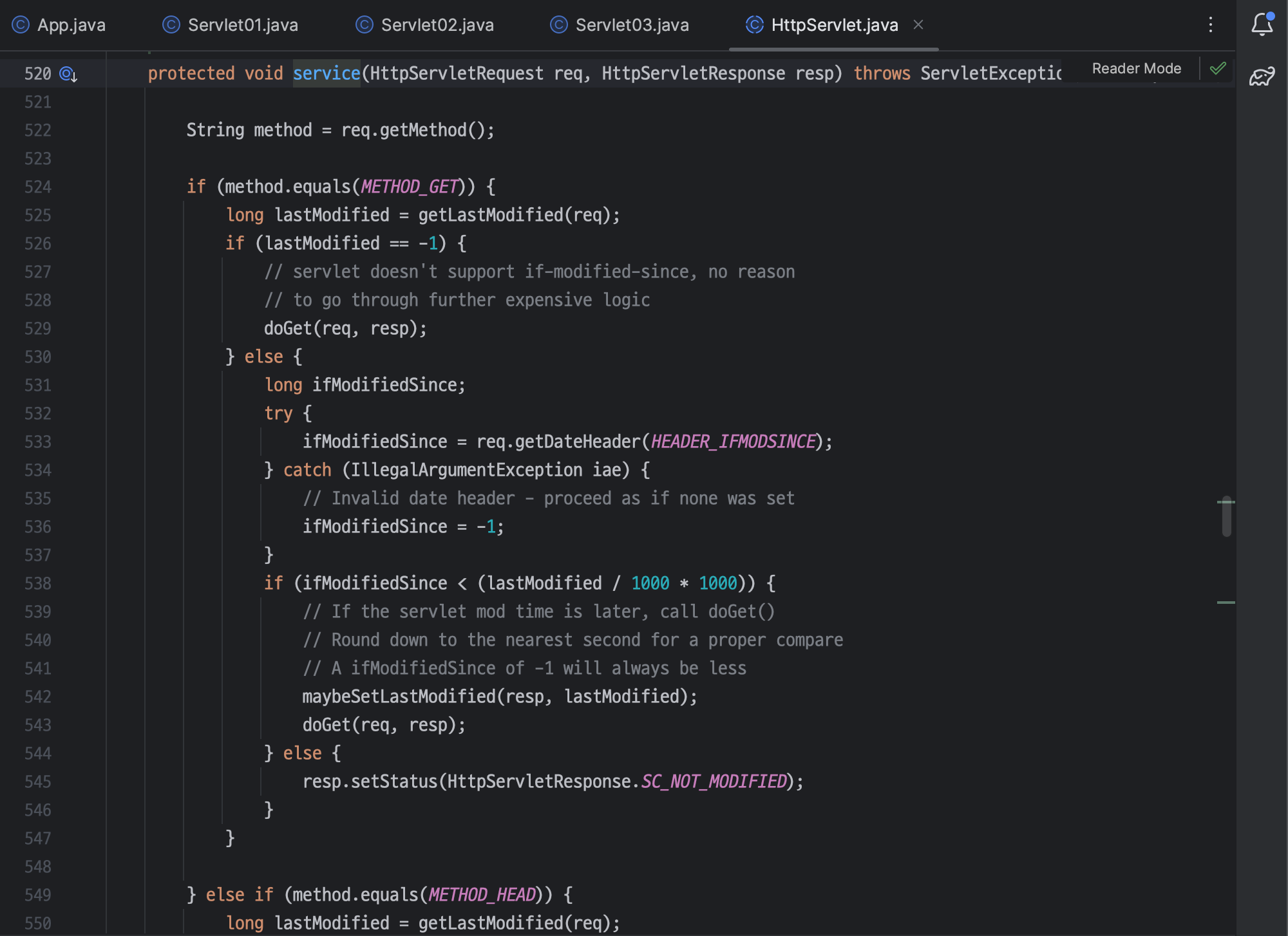1288x936 pixels.
Task: Click the HEADER_IFMODSINCE constant on line 533
Action: [733, 442]
